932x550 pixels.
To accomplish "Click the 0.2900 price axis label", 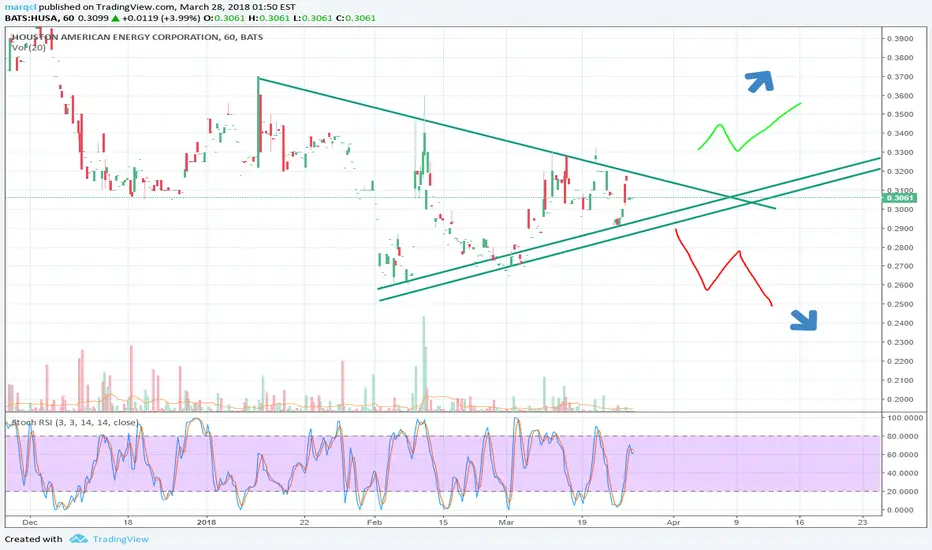I will point(900,228).
